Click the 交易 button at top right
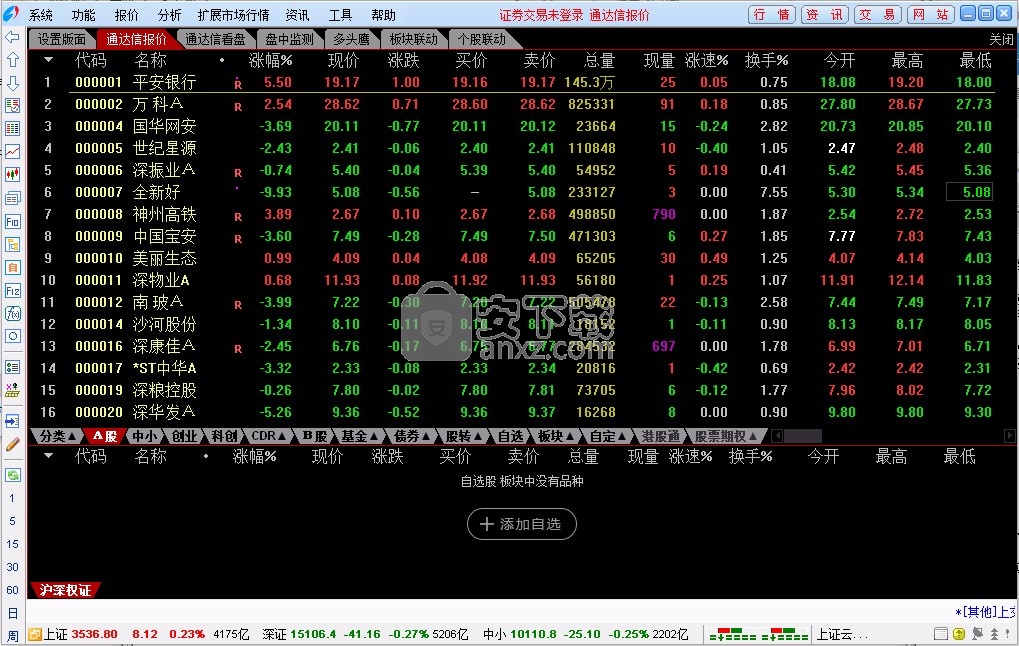Image resolution: width=1019 pixels, height=646 pixels. pos(877,14)
